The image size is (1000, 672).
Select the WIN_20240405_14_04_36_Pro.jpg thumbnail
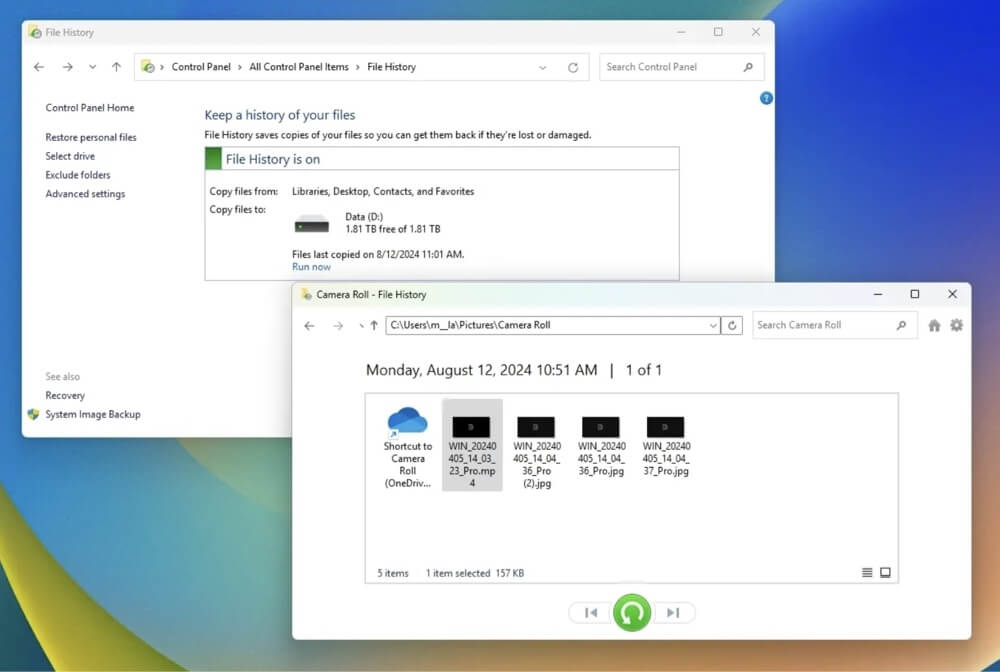pos(600,428)
